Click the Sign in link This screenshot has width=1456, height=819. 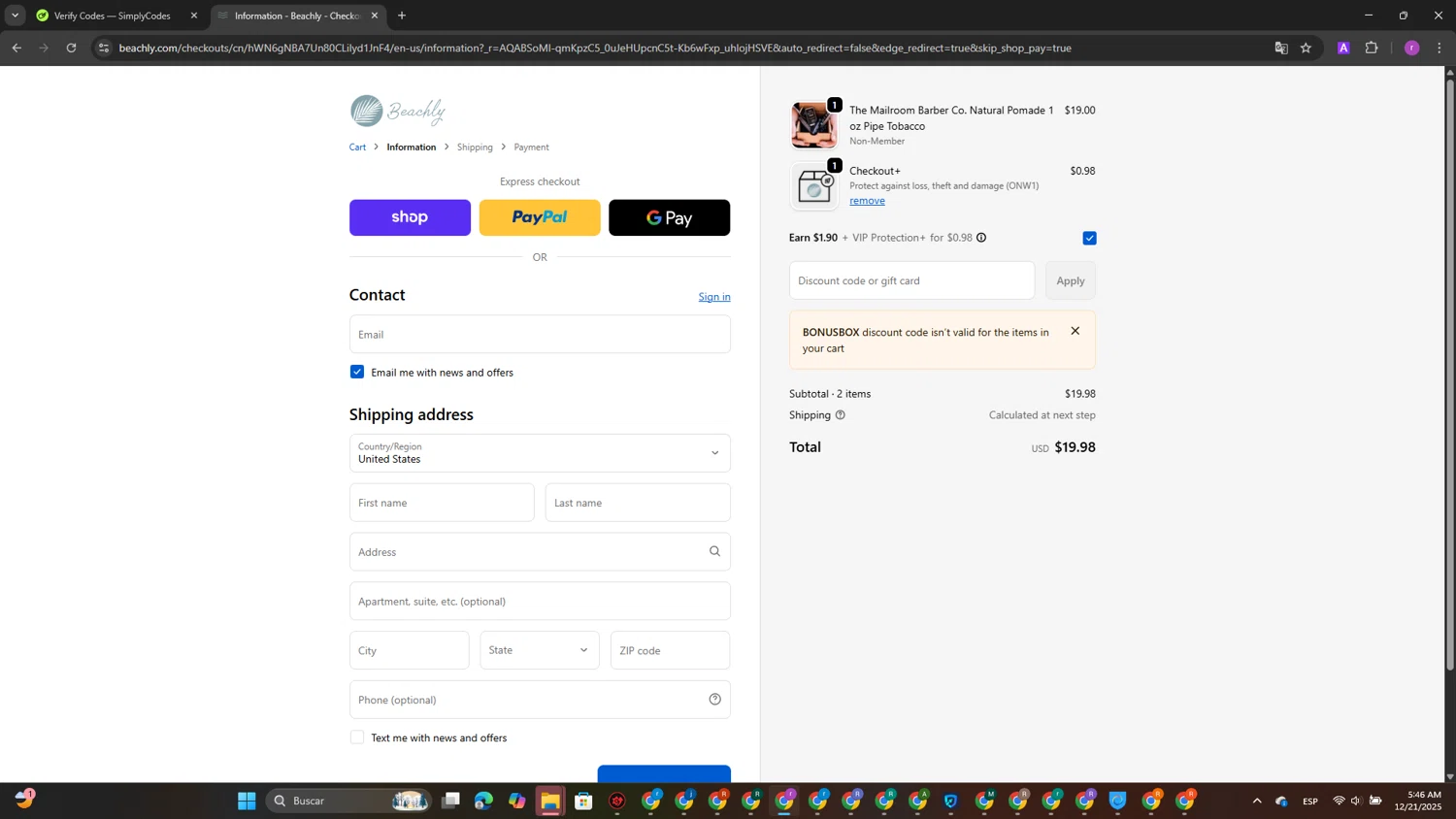point(714,297)
